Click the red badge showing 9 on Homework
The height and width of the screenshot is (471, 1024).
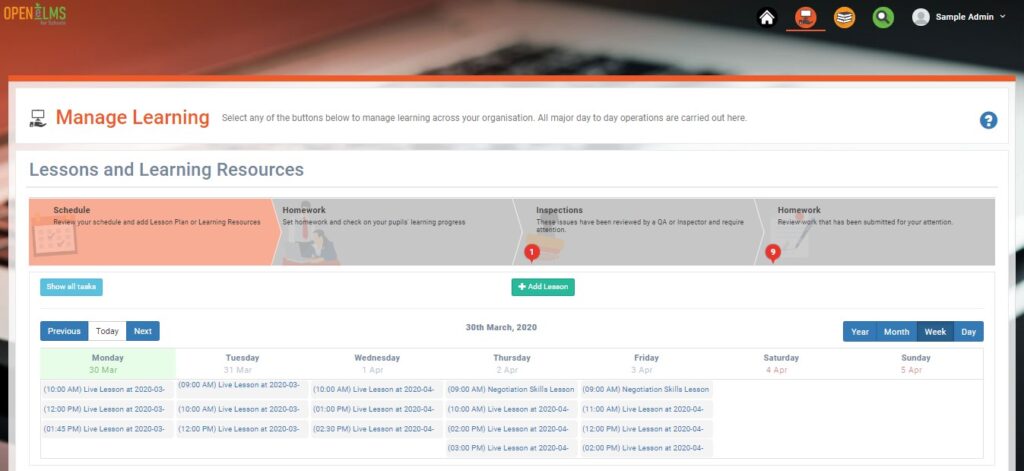773,252
